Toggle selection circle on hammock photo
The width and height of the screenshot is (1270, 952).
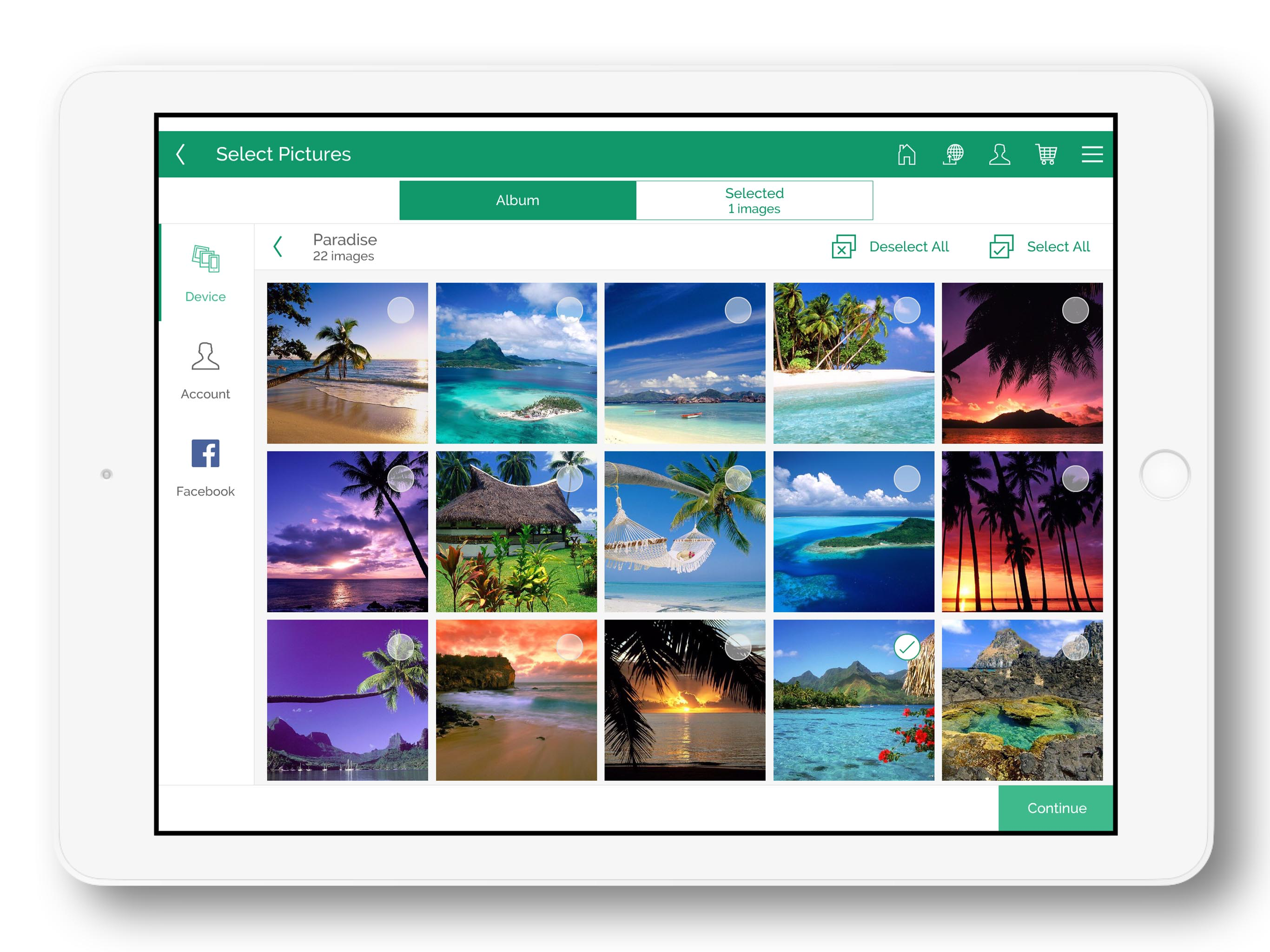click(738, 478)
